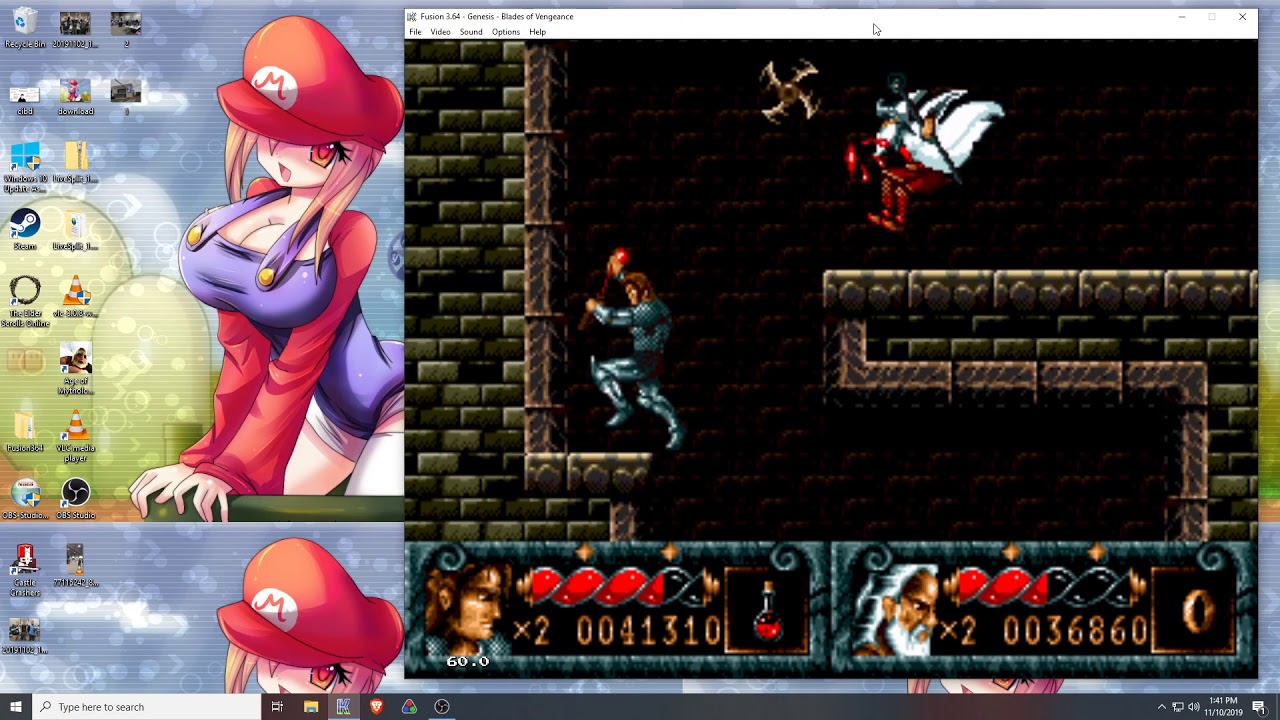Open network status tray icon
The width and height of the screenshot is (1280, 720).
coord(1177,707)
